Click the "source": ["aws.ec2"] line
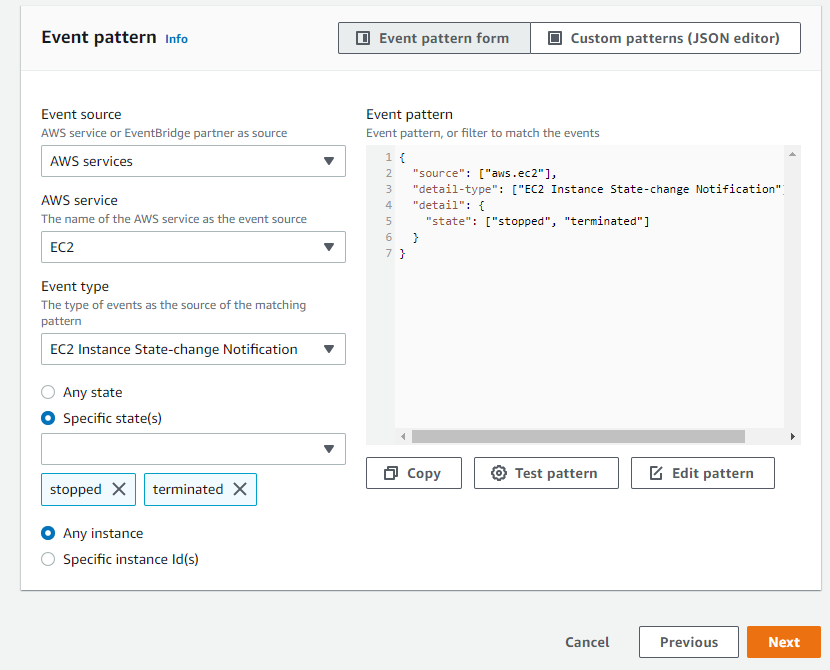 (484, 173)
